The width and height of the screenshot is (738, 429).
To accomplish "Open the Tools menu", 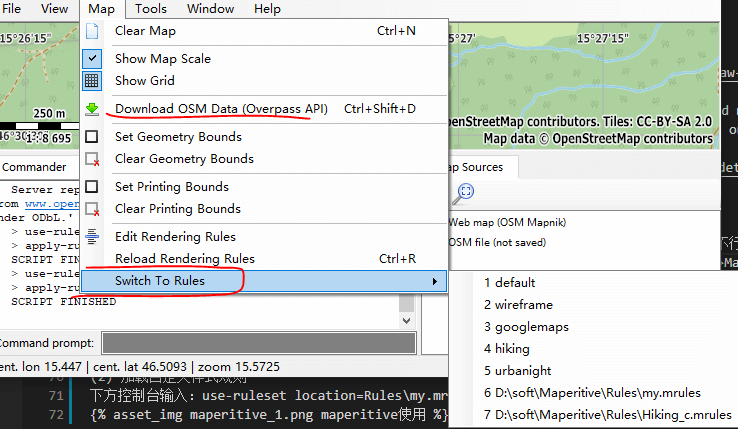I will (151, 9).
